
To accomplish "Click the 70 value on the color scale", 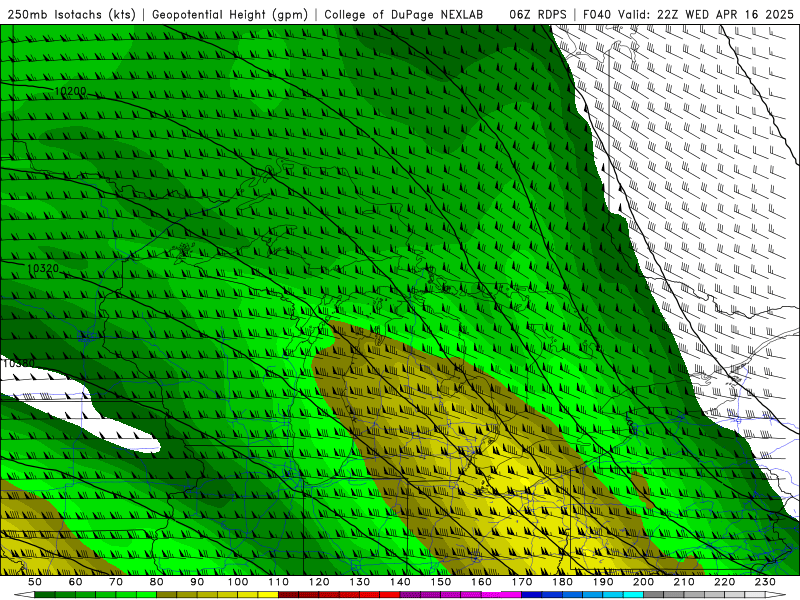I will click(116, 582).
